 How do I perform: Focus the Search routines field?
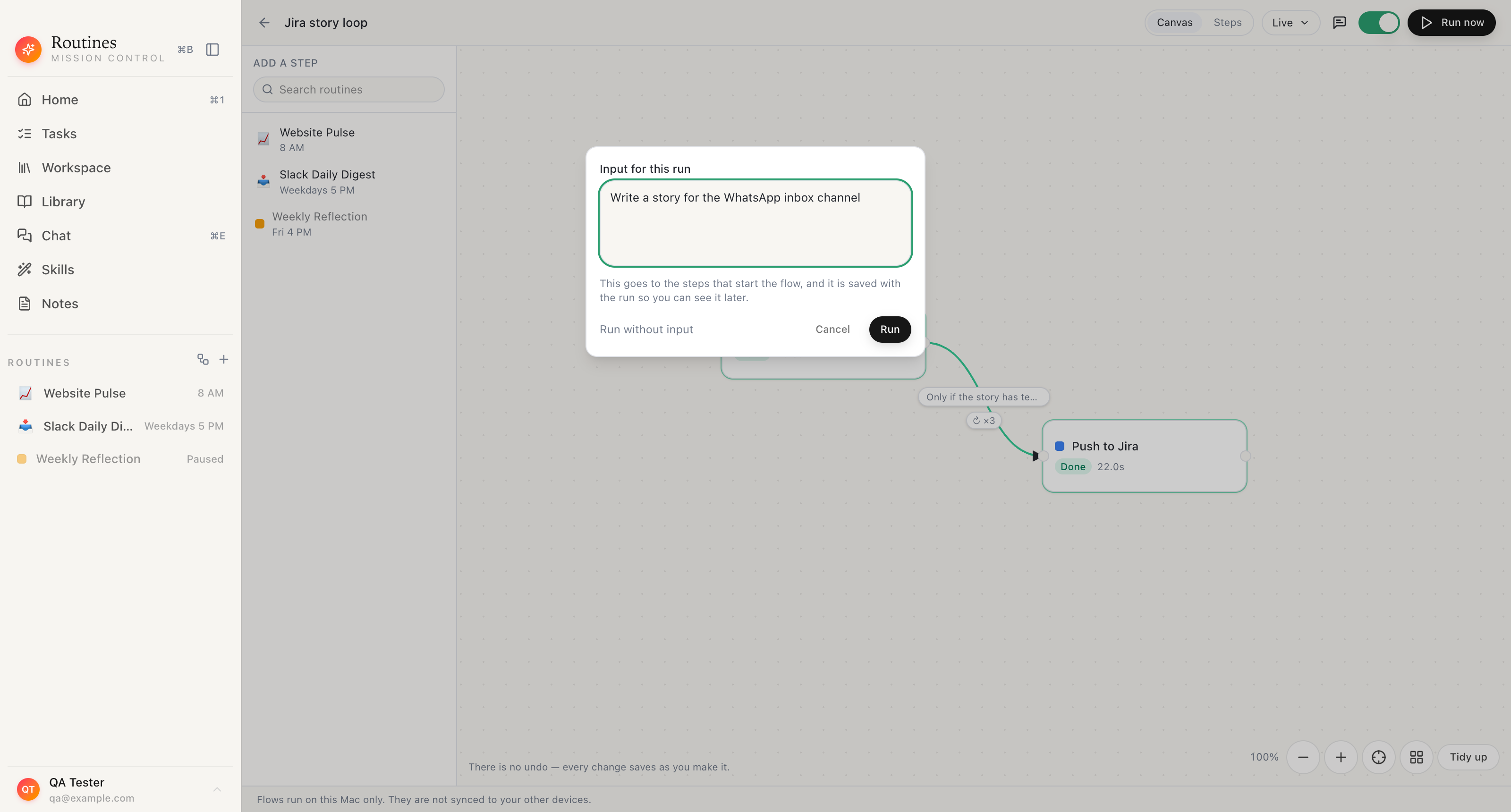click(349, 90)
